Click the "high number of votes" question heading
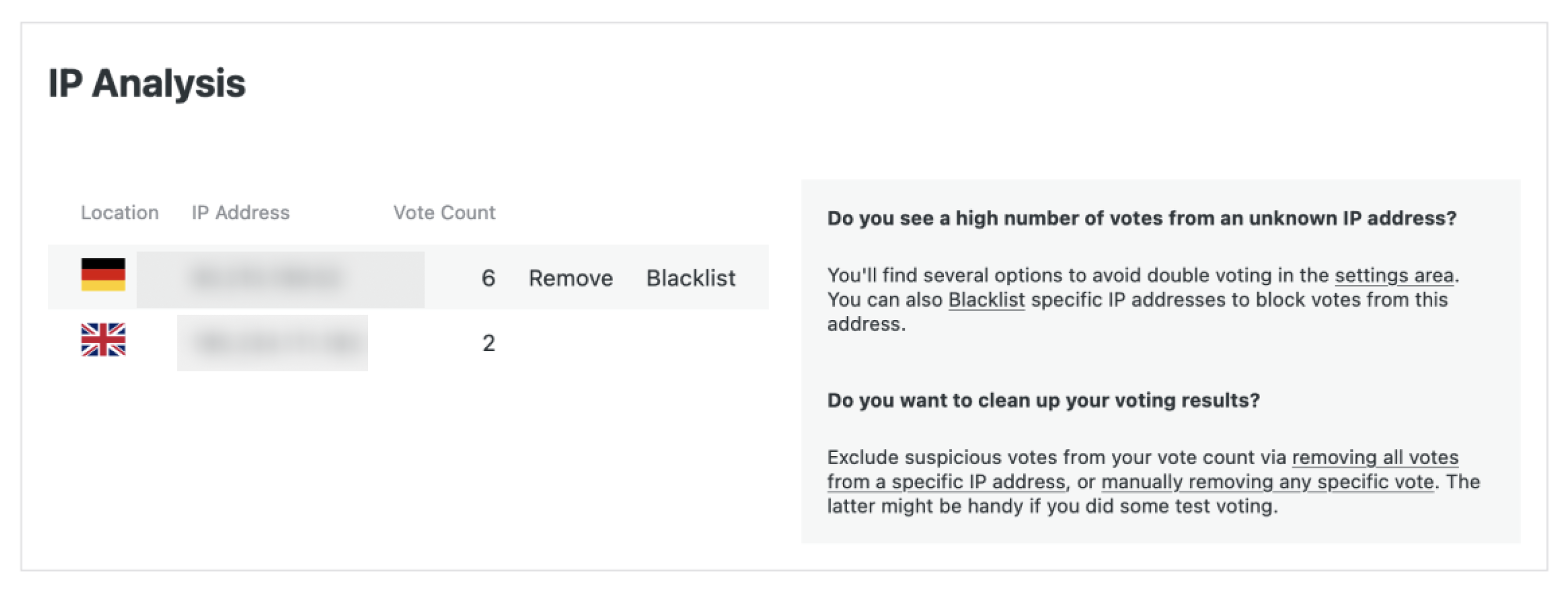The width and height of the screenshot is (1568, 590). pos(1142,219)
